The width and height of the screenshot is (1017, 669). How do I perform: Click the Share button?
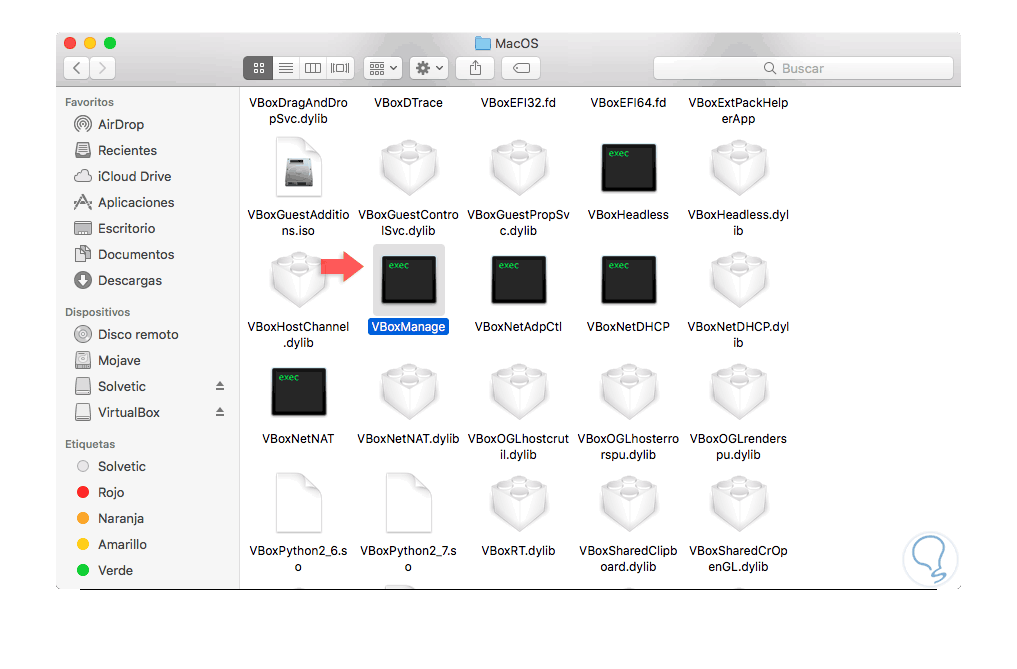pyautogui.click(x=475, y=68)
